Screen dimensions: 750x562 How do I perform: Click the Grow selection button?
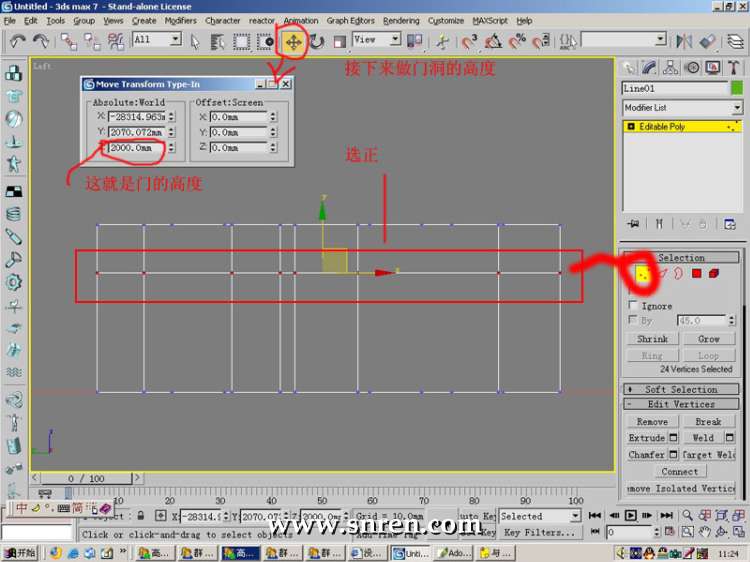(x=708, y=339)
